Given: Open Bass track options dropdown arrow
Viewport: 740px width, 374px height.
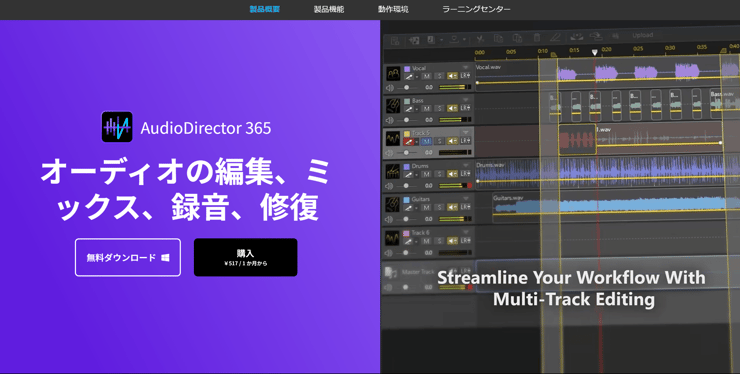Looking at the screenshot, I should [465, 100].
